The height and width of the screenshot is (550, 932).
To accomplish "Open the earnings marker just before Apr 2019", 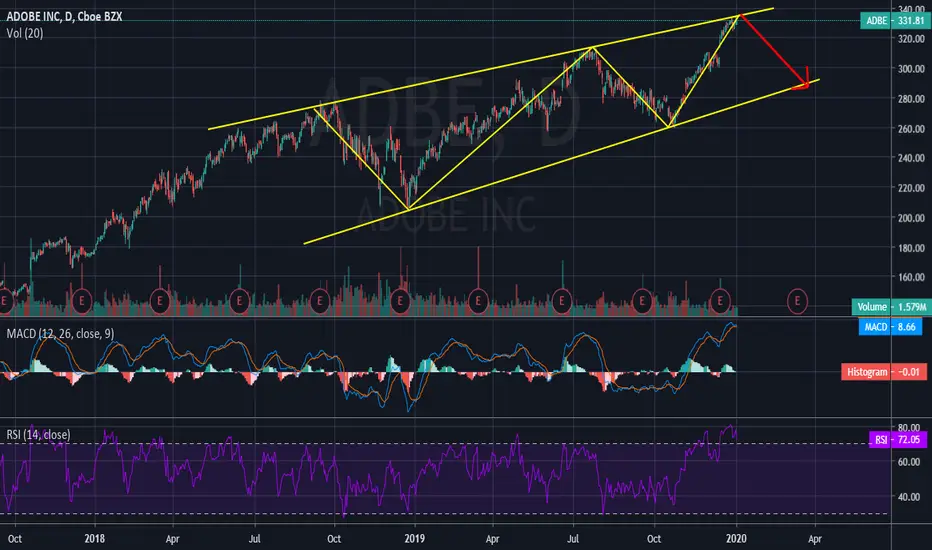I will pyautogui.click(x=478, y=301).
